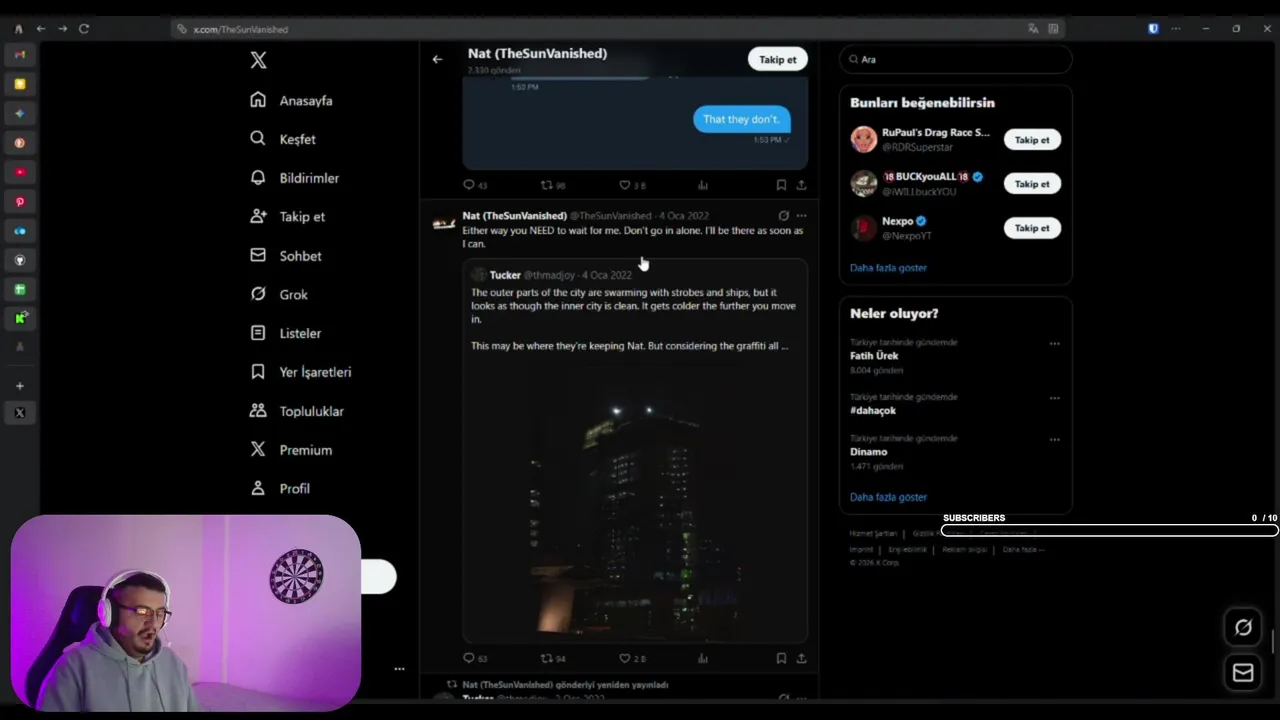Open Bildirimler notifications
Screen dimensions: 1280x720
[x=294, y=178]
